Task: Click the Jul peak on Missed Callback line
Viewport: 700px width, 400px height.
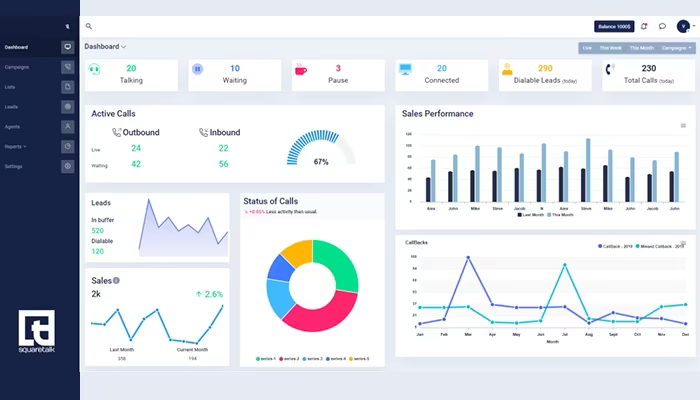Action: 565,265
